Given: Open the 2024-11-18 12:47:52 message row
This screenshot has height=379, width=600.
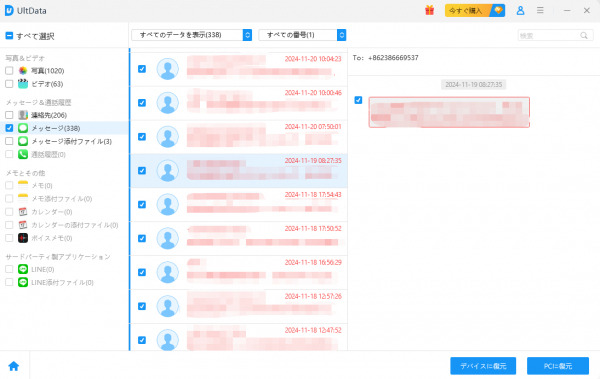Looking at the screenshot, I should (239, 338).
